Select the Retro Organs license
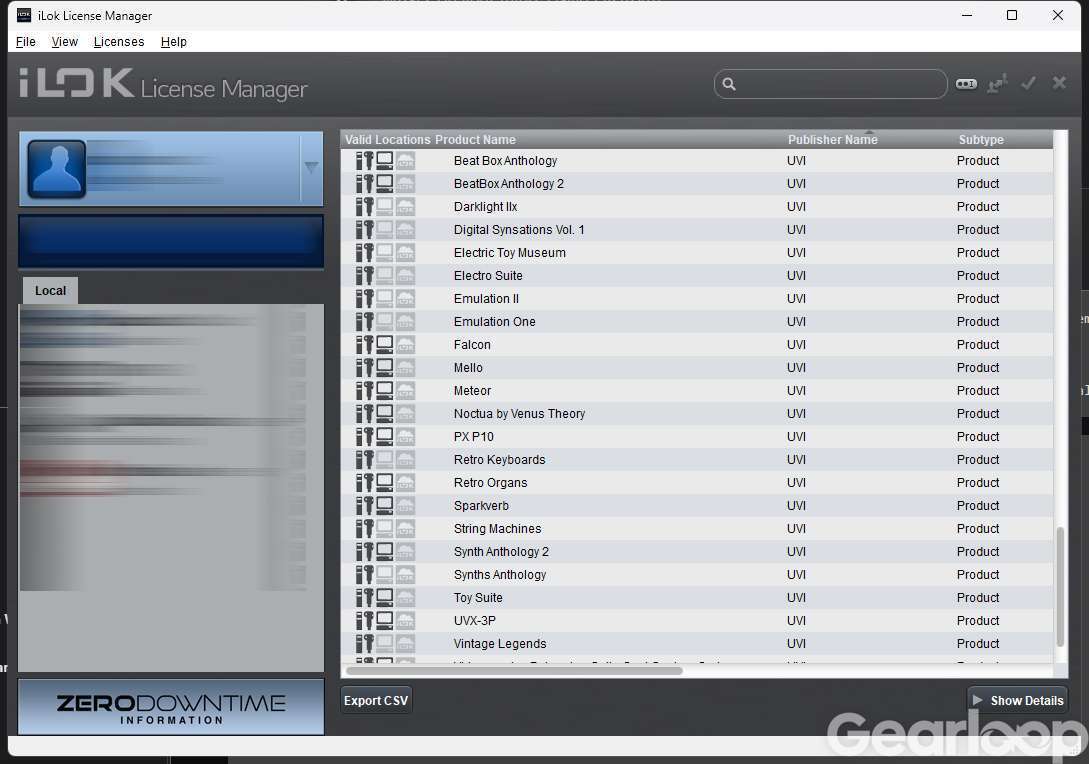Viewport: 1089px width, 764px height. [x=697, y=483]
